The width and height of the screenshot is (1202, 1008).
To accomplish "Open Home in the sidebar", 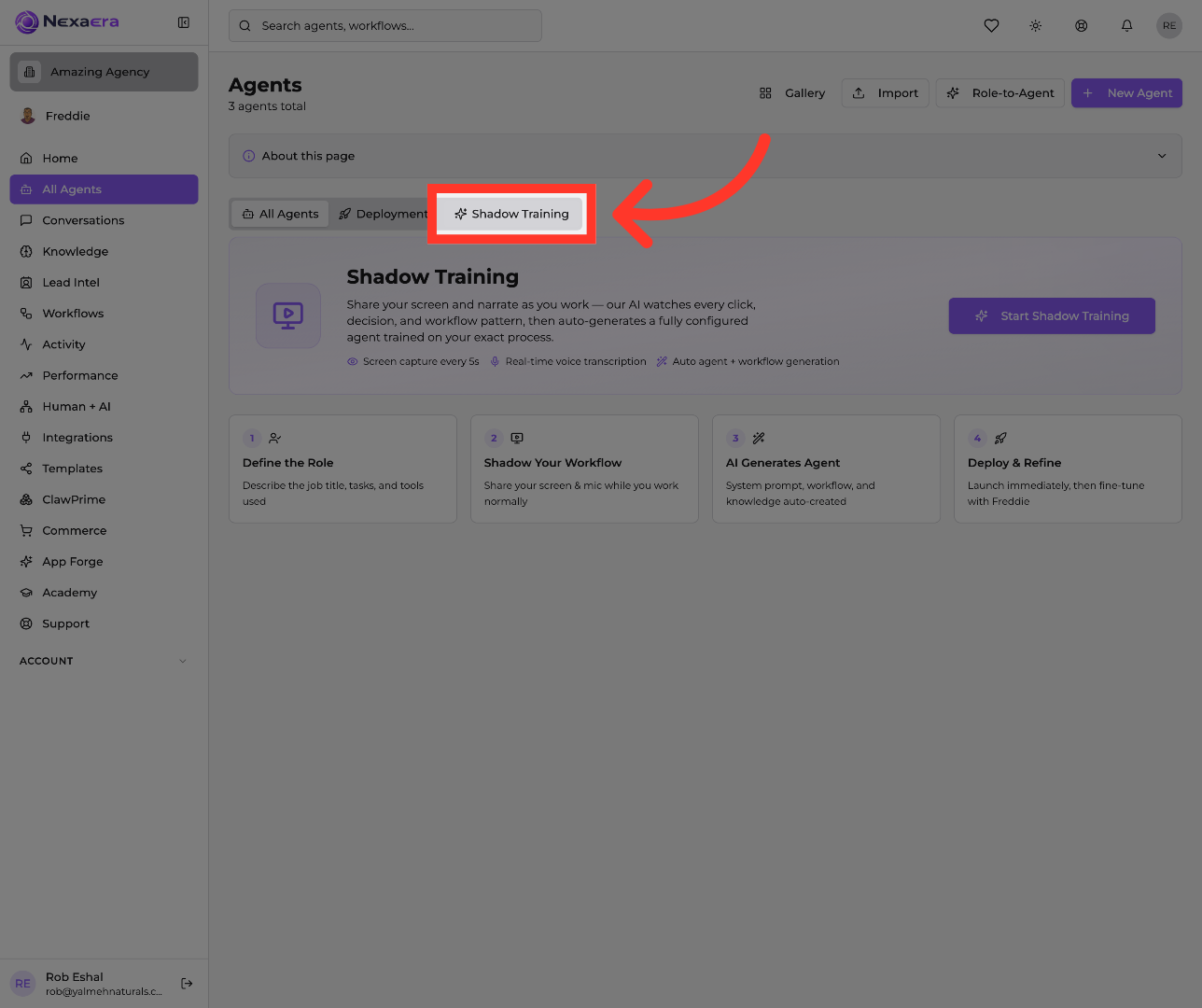I will (104, 158).
